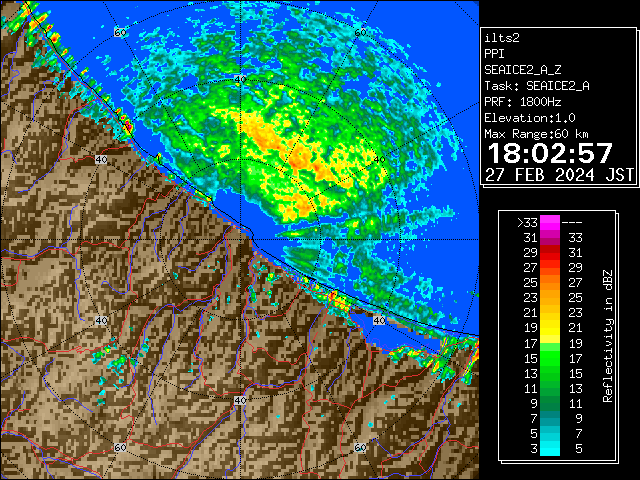Pick the cyan 3–5 dBZ legend swatch
Viewport: 640px width, 480px height.
(550, 448)
